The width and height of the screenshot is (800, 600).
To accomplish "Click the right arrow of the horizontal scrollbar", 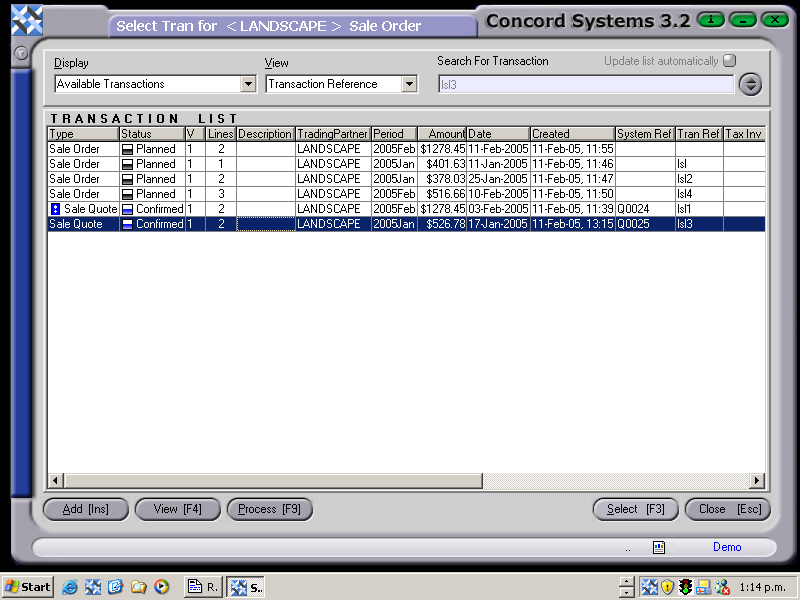I will pyautogui.click(x=758, y=481).
